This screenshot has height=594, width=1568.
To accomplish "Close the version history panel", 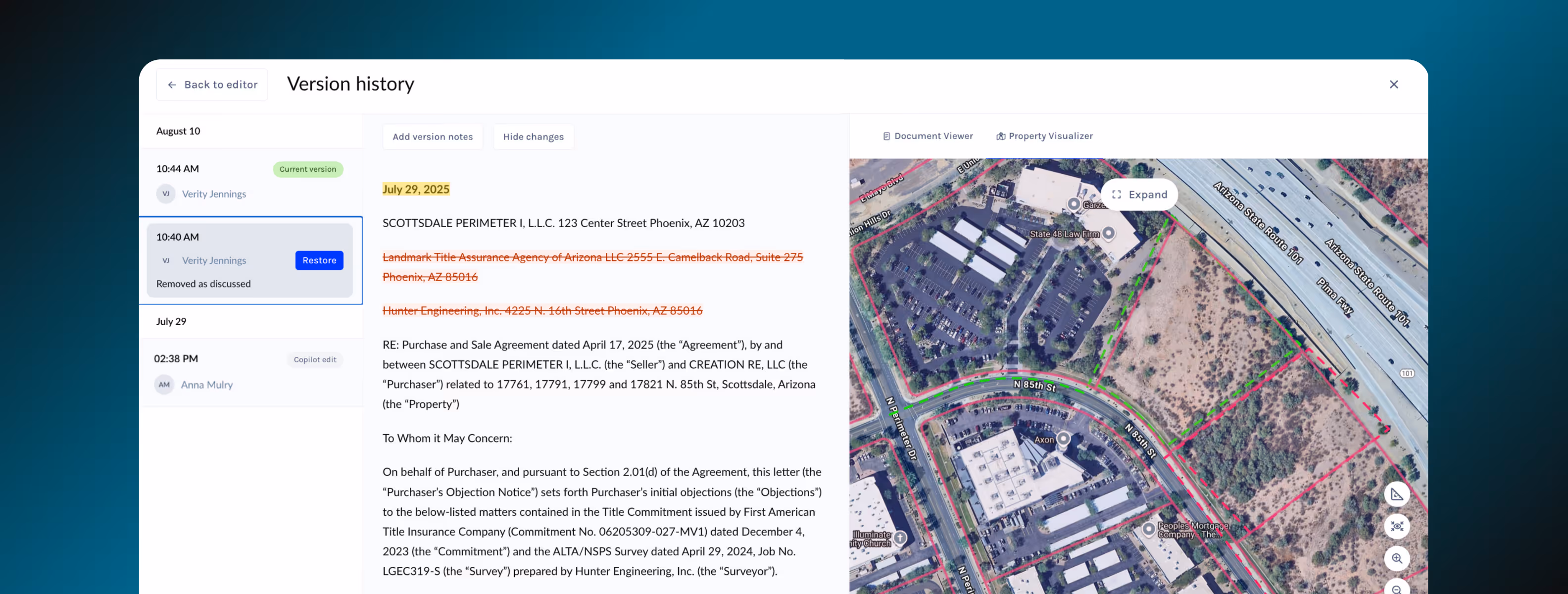I will point(1393,85).
